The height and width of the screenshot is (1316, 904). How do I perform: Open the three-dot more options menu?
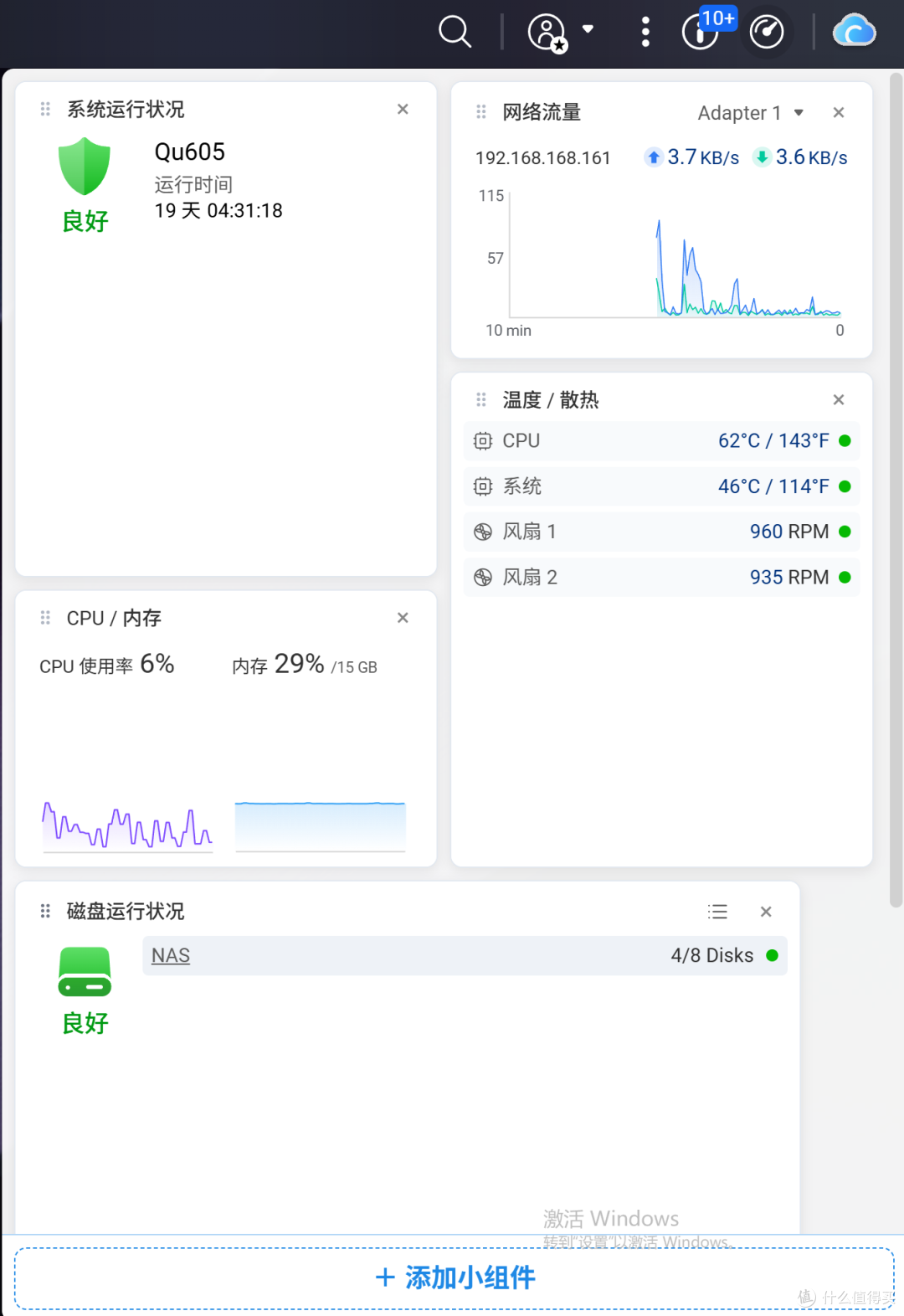tap(645, 32)
